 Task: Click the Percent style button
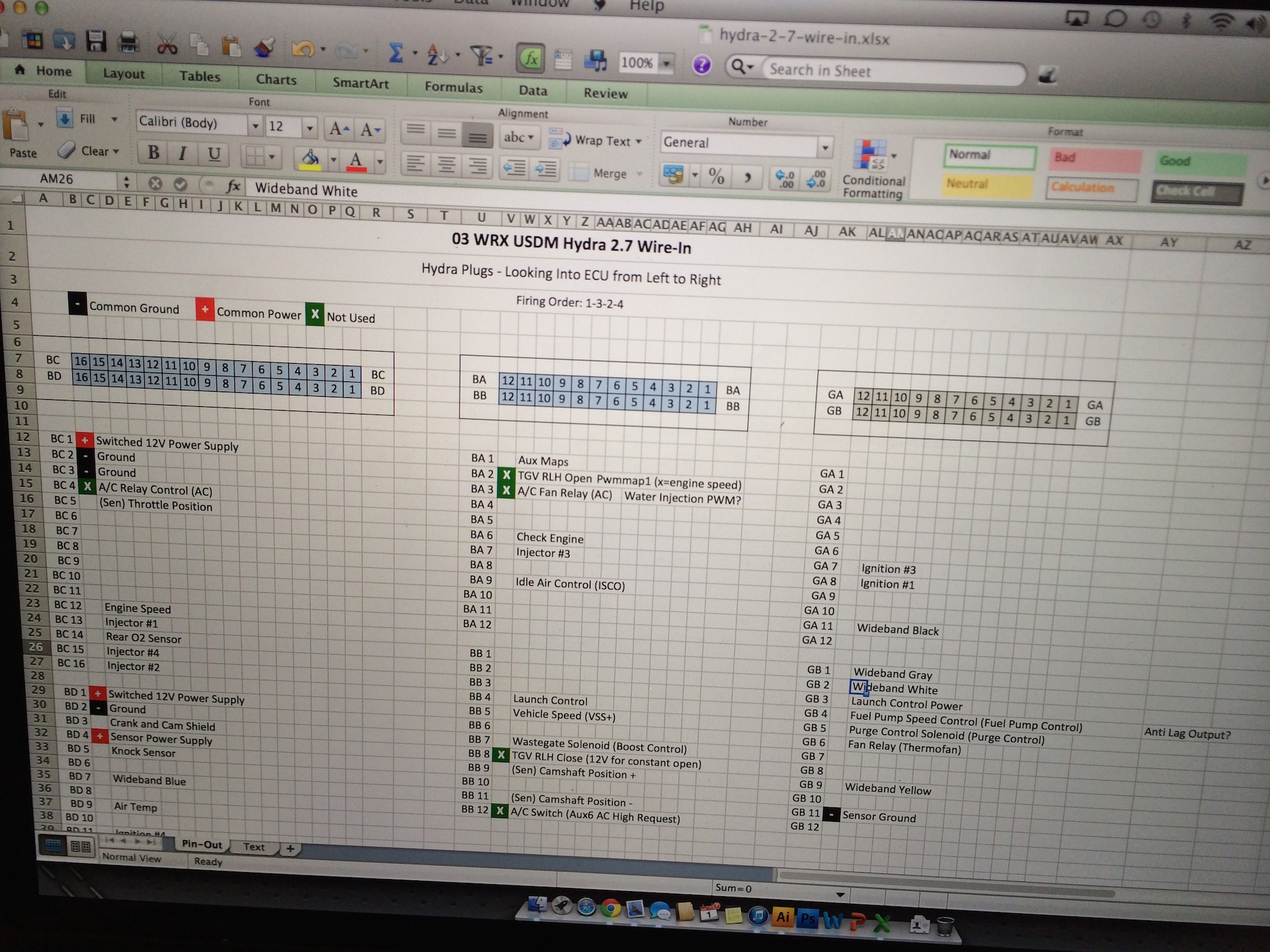pyautogui.click(x=716, y=176)
